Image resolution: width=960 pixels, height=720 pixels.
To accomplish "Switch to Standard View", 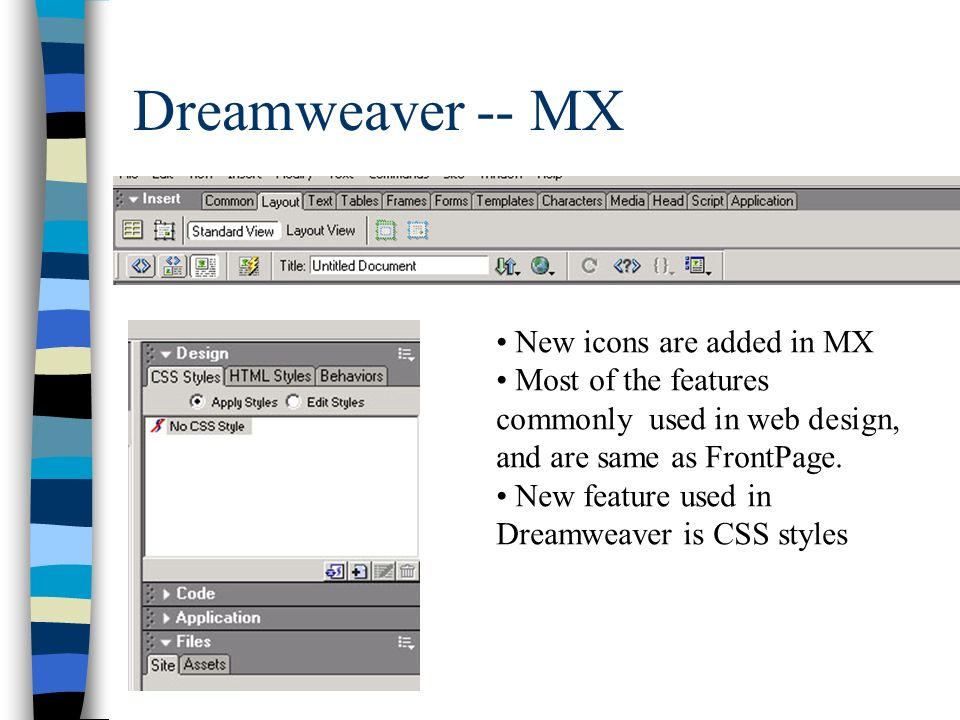I will 233,231.
